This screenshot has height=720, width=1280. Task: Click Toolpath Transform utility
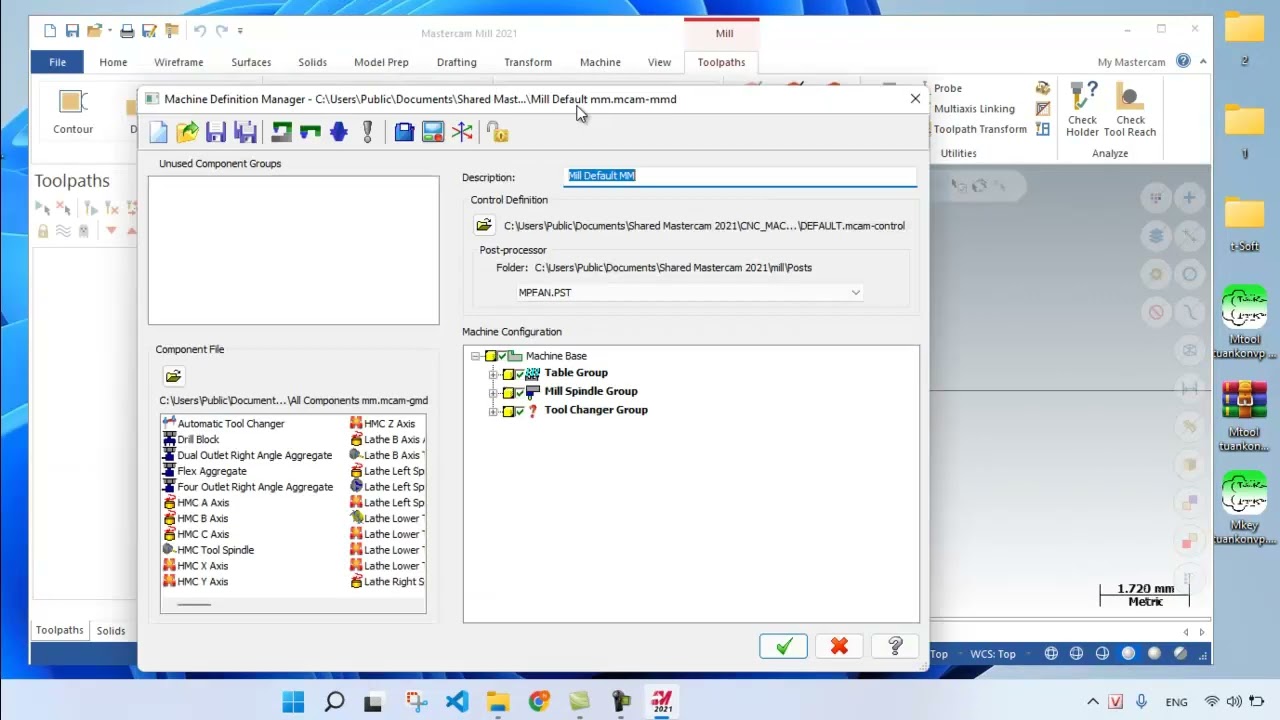[980, 129]
